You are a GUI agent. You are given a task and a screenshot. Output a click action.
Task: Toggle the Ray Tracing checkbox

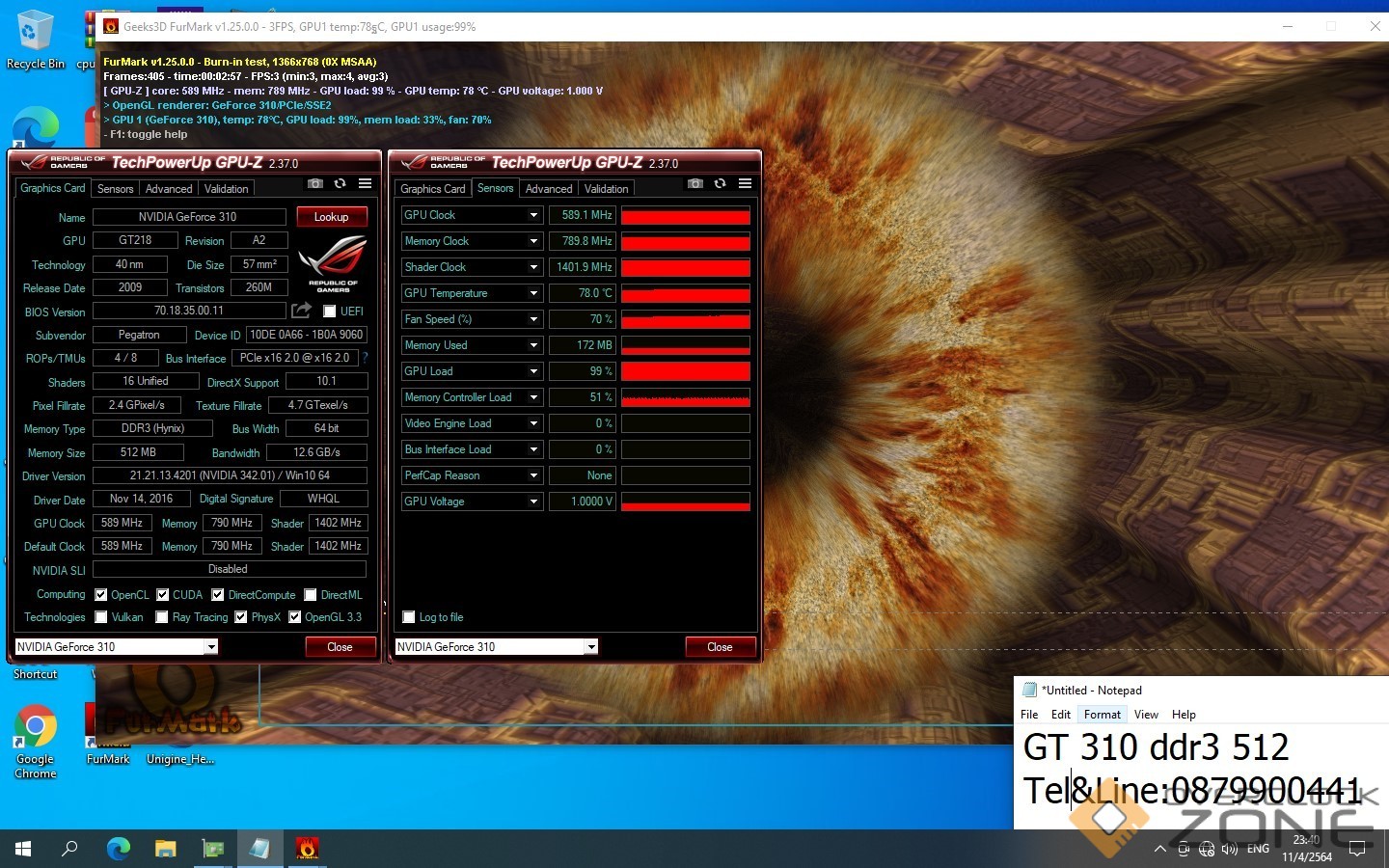[162, 617]
